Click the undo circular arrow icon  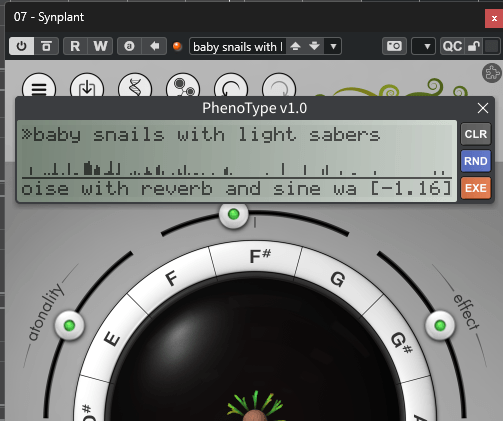(231, 88)
